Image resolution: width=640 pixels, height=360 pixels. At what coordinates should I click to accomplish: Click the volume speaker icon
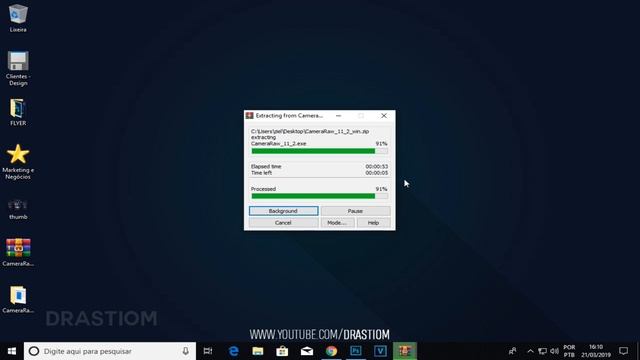tap(554, 351)
